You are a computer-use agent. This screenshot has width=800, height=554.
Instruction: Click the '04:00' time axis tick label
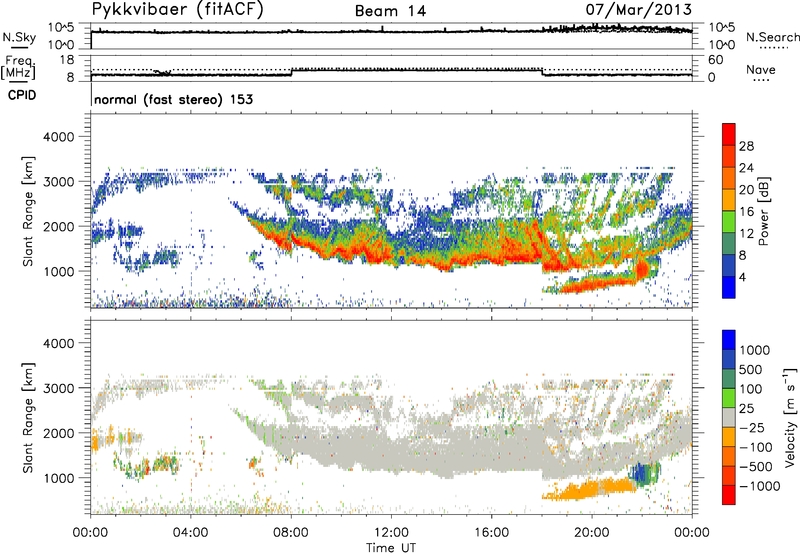click(191, 533)
